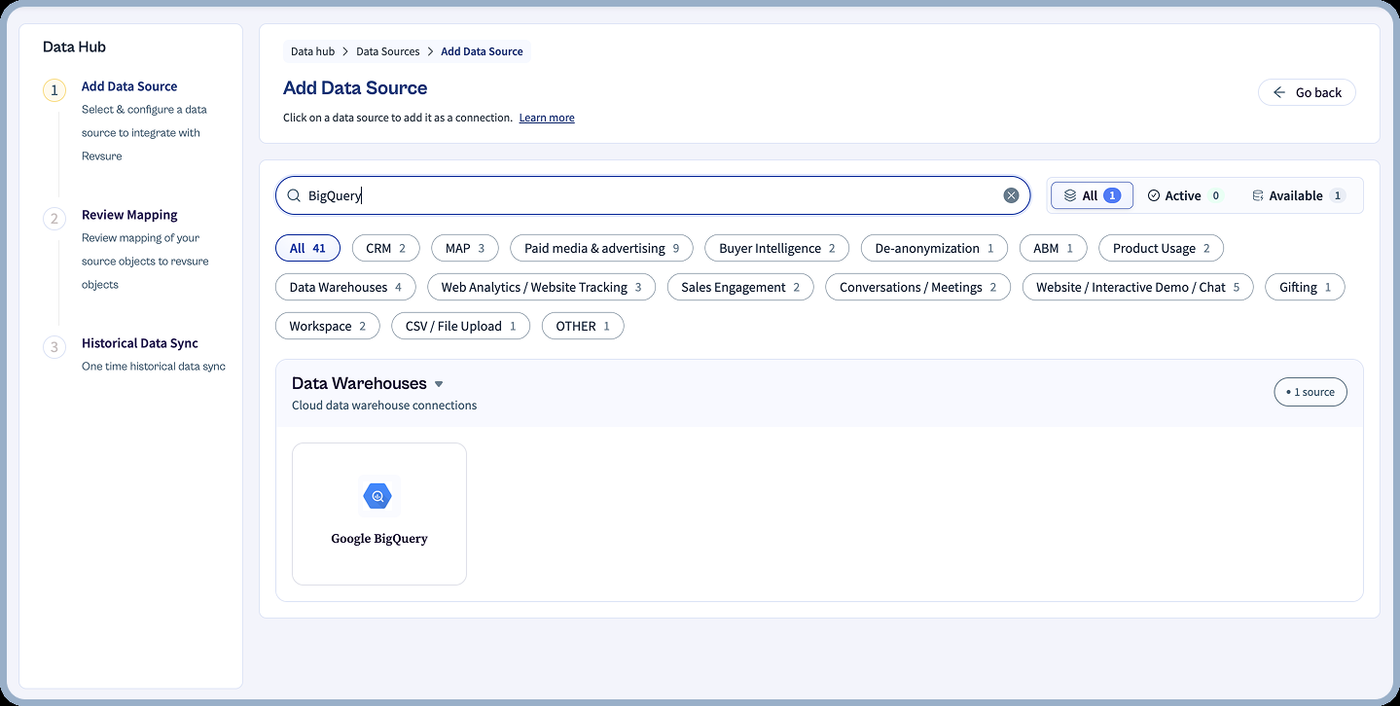Filter by De-anonymization category
Screen dimensions: 1400x706
pyautogui.click(x=934, y=248)
